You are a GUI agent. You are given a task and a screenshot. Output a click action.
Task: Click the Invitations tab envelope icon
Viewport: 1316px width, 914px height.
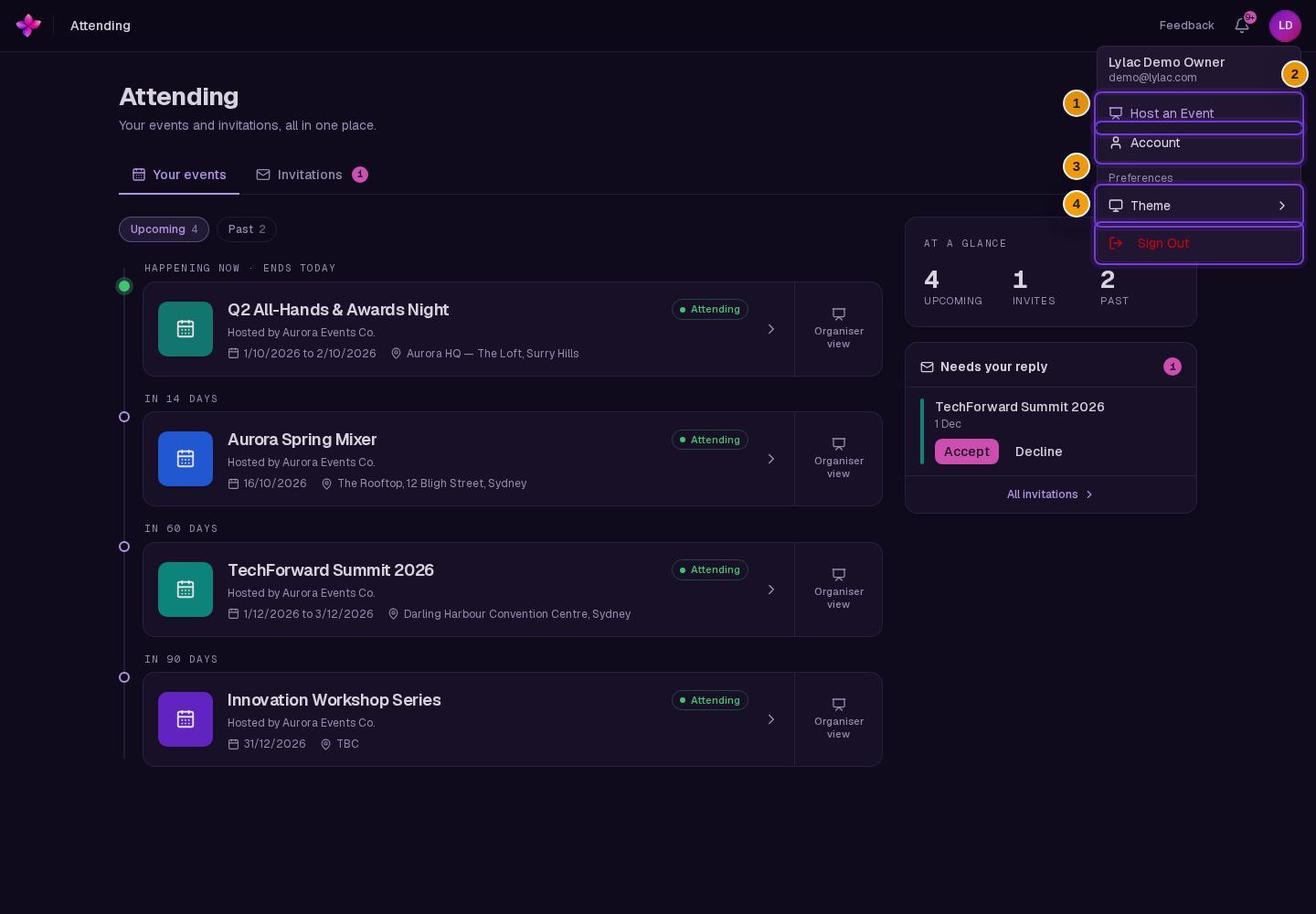click(x=263, y=175)
